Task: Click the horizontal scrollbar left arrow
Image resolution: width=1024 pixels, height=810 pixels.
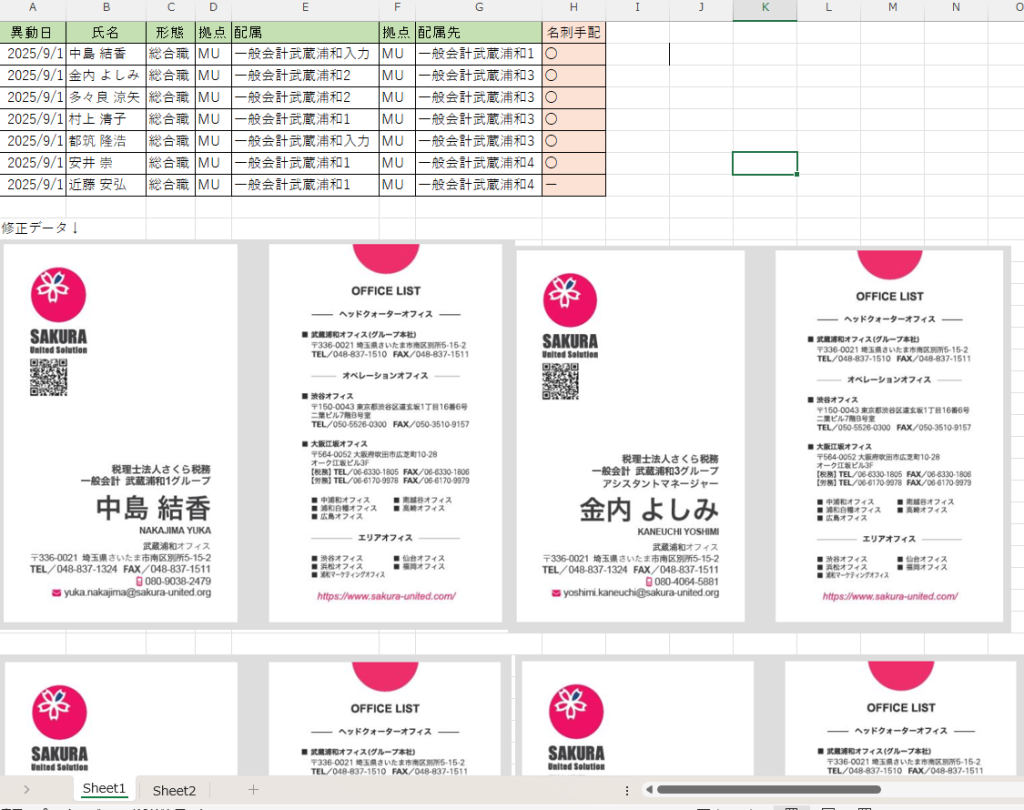Action: [648, 790]
